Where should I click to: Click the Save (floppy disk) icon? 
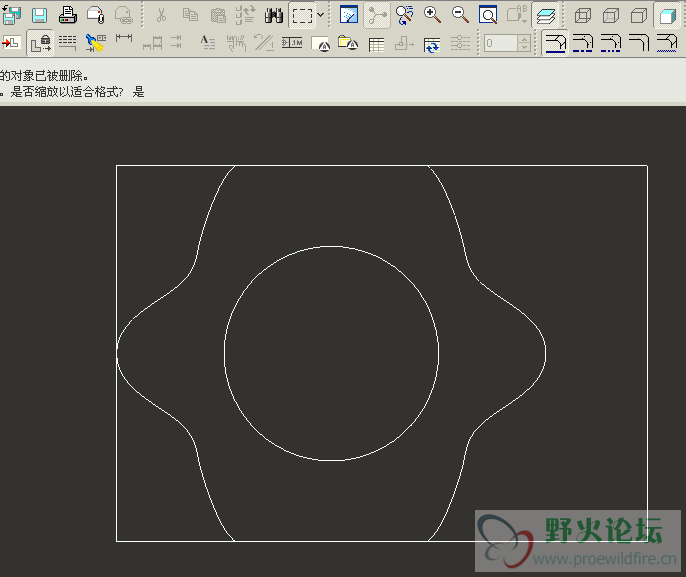40,15
